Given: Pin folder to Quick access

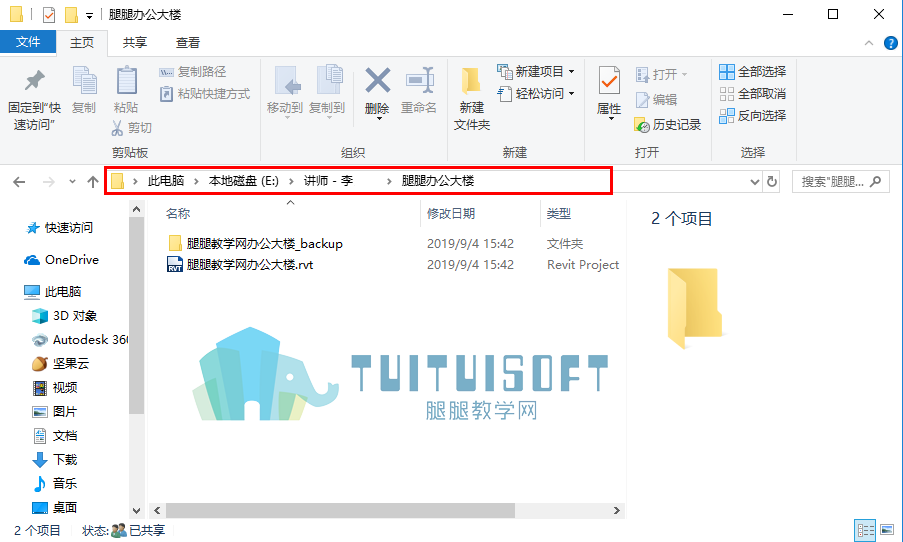Looking at the screenshot, I should coord(34,100).
